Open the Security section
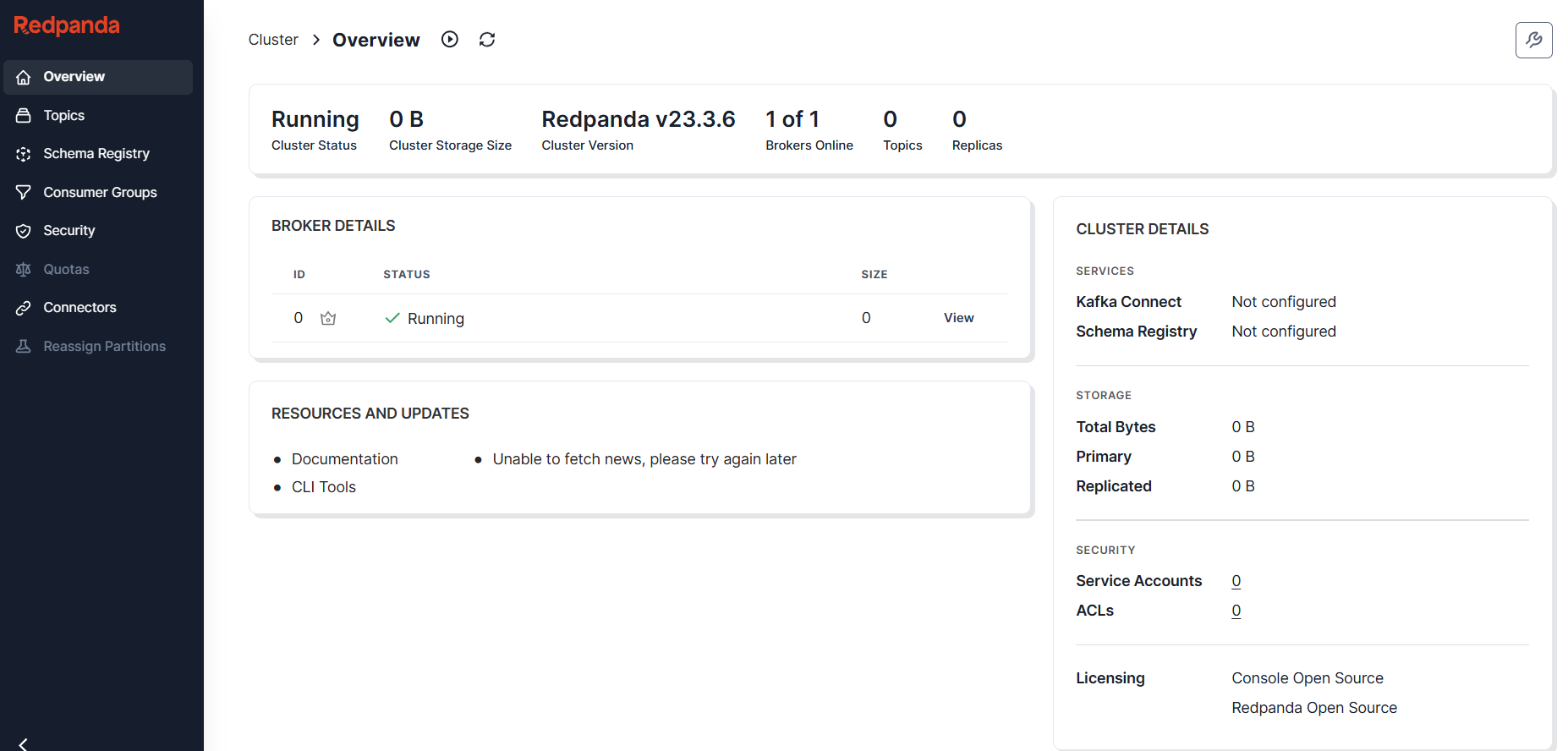Screen dimensions: 1568x751 tap(98, 231)
